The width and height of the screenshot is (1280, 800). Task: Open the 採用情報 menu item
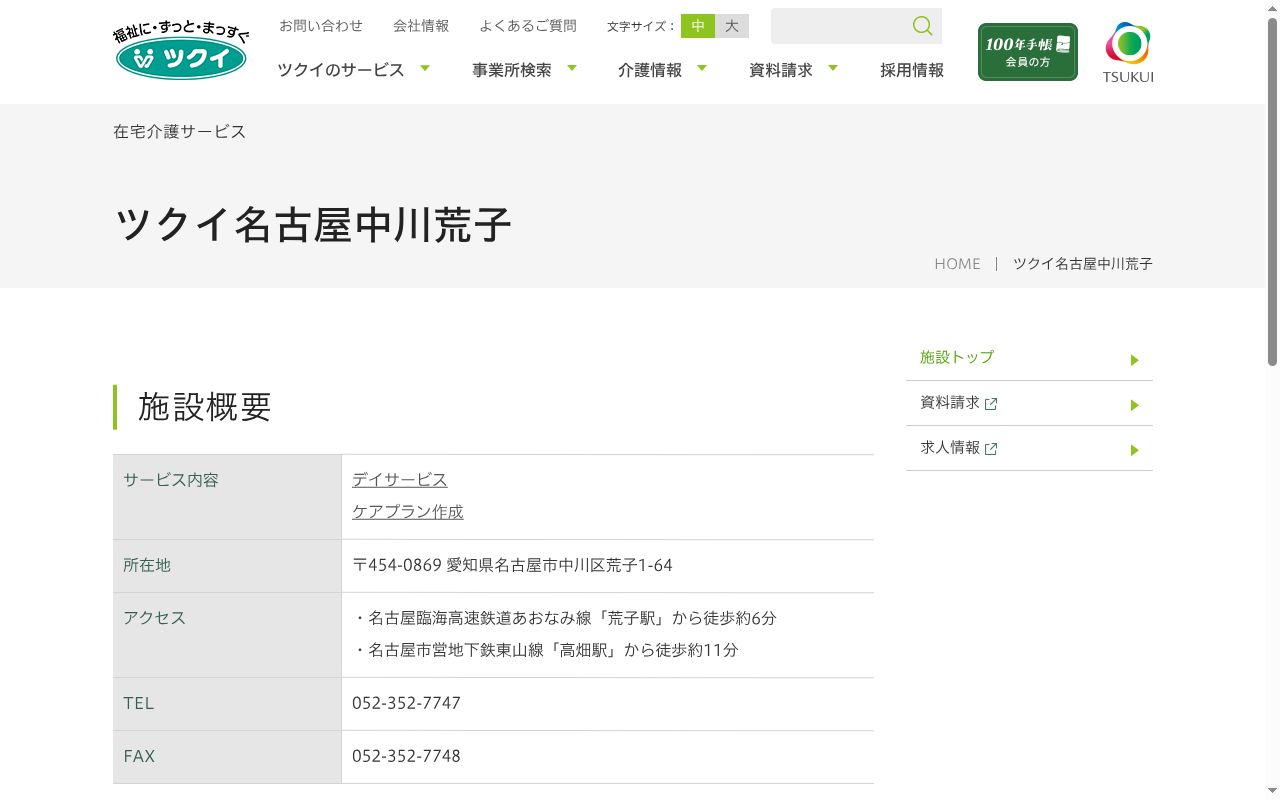912,70
